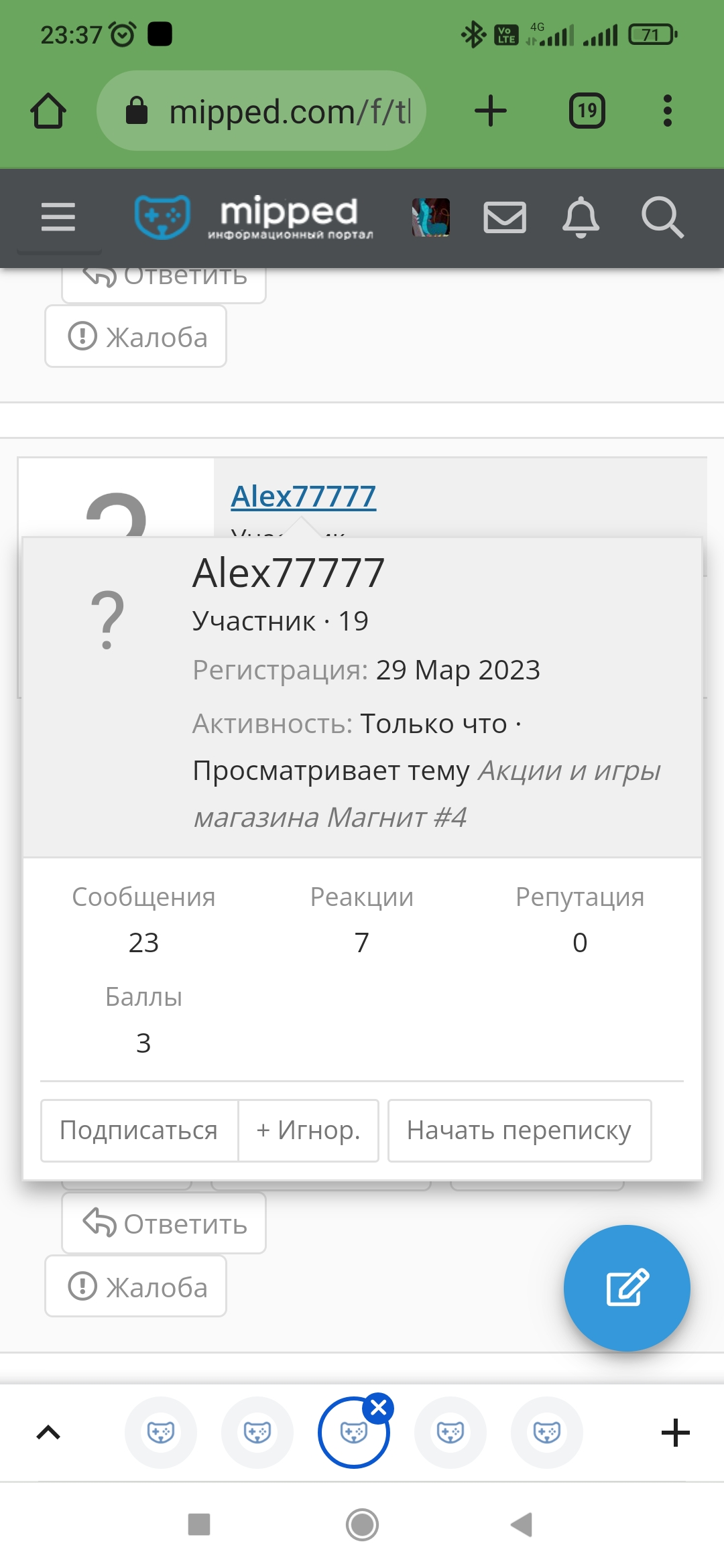Tap the mipped.com address bar
Screen dimensions: 724x1568
261,111
